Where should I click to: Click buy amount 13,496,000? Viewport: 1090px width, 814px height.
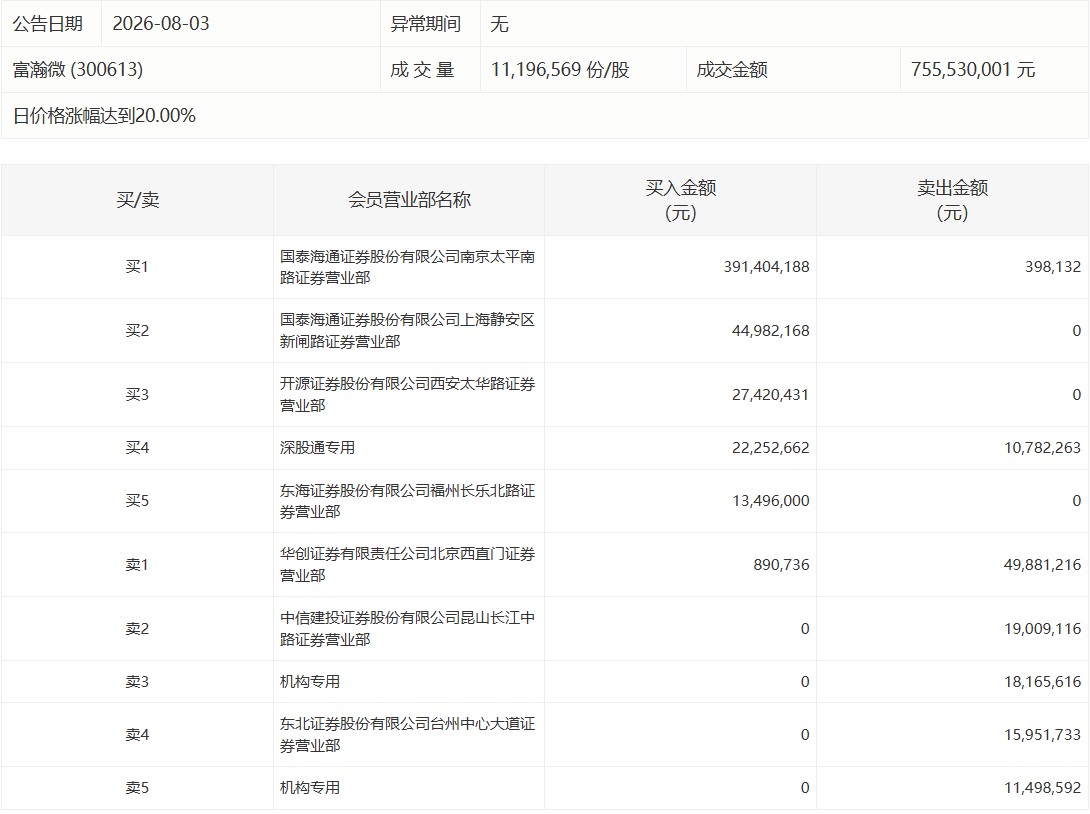click(x=770, y=501)
